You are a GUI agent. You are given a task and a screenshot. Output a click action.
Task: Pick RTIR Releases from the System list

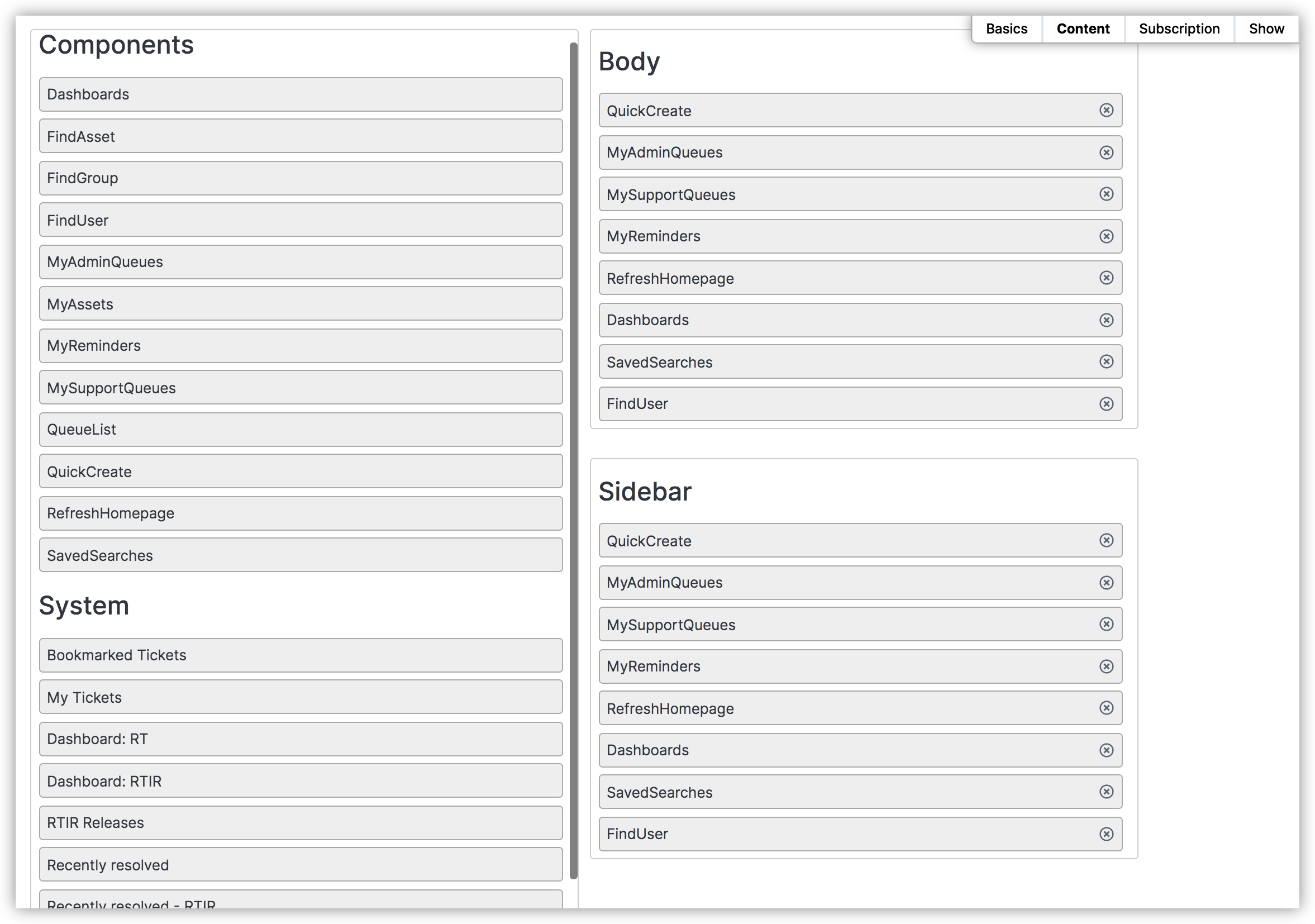(x=300, y=823)
